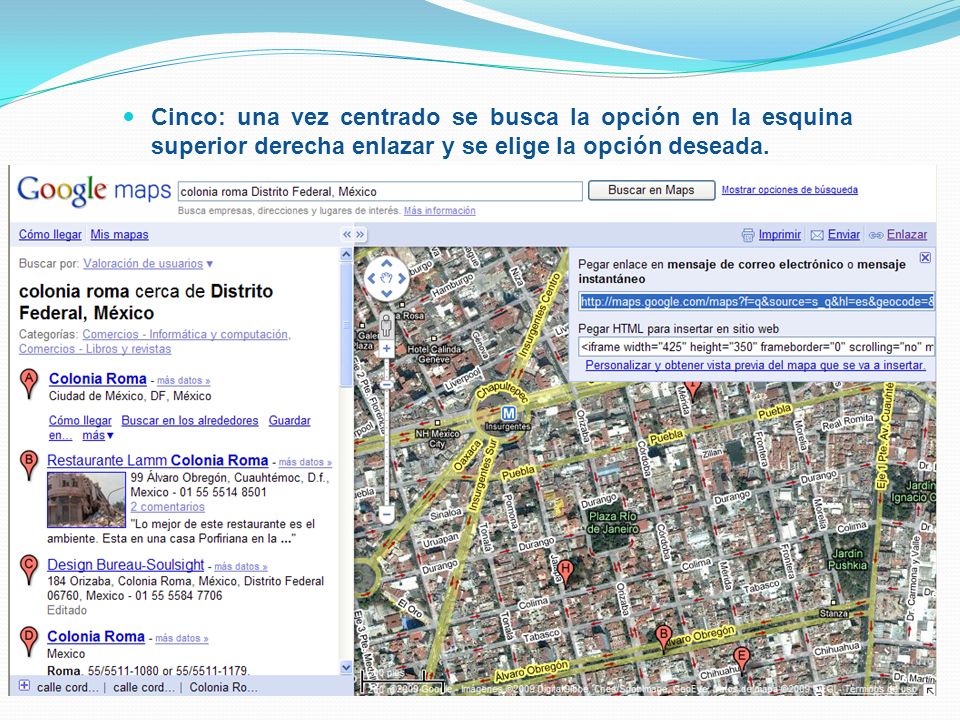Pan the map down with the arrow control
The height and width of the screenshot is (720, 960).
(386, 293)
